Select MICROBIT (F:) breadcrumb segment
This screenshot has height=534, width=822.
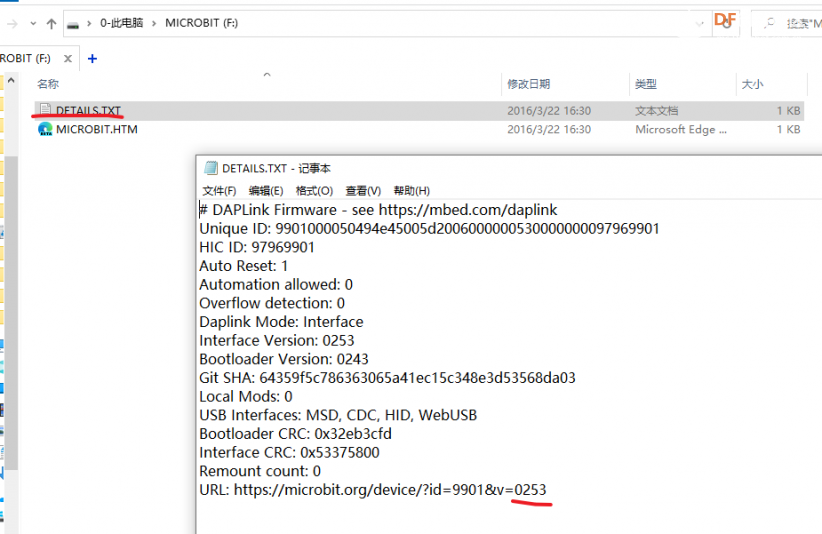(x=201, y=23)
